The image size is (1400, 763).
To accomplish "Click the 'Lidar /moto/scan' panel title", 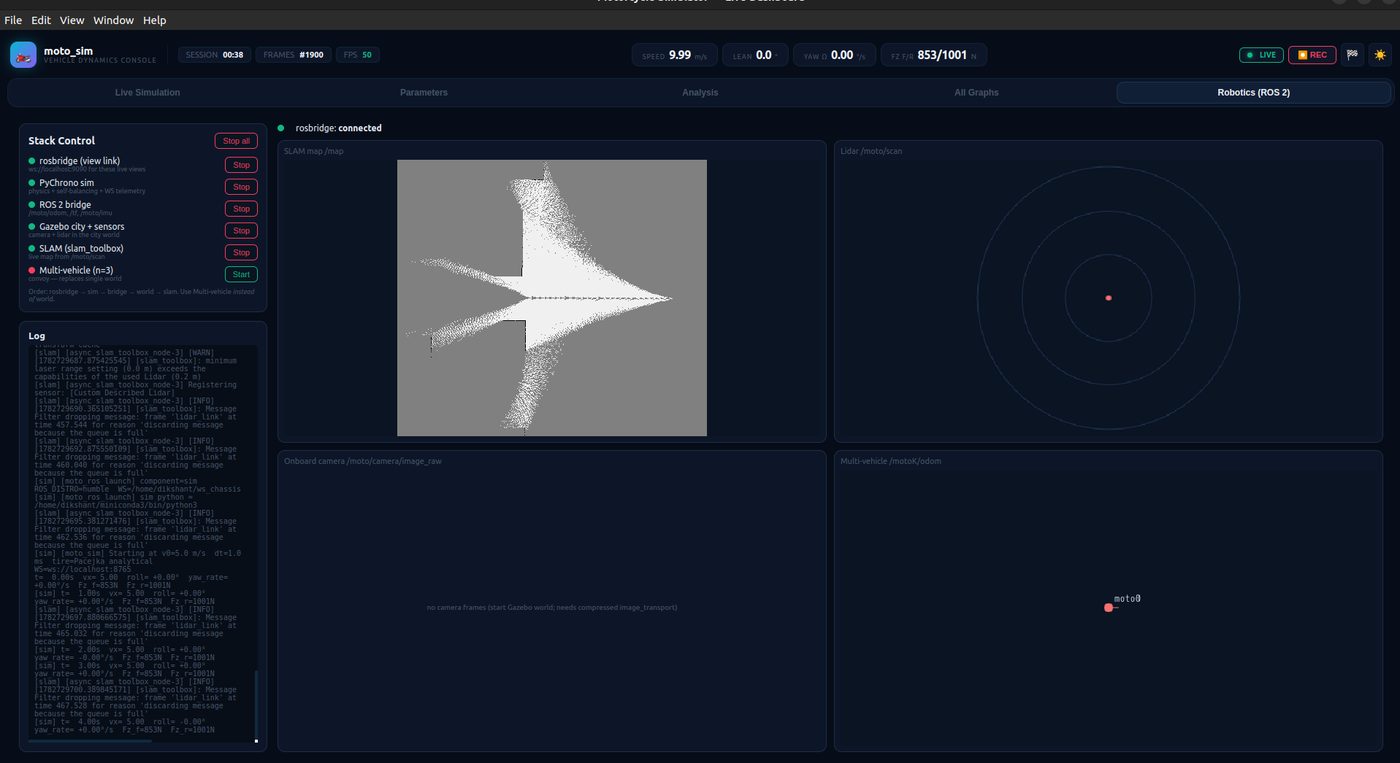I will click(x=871, y=151).
